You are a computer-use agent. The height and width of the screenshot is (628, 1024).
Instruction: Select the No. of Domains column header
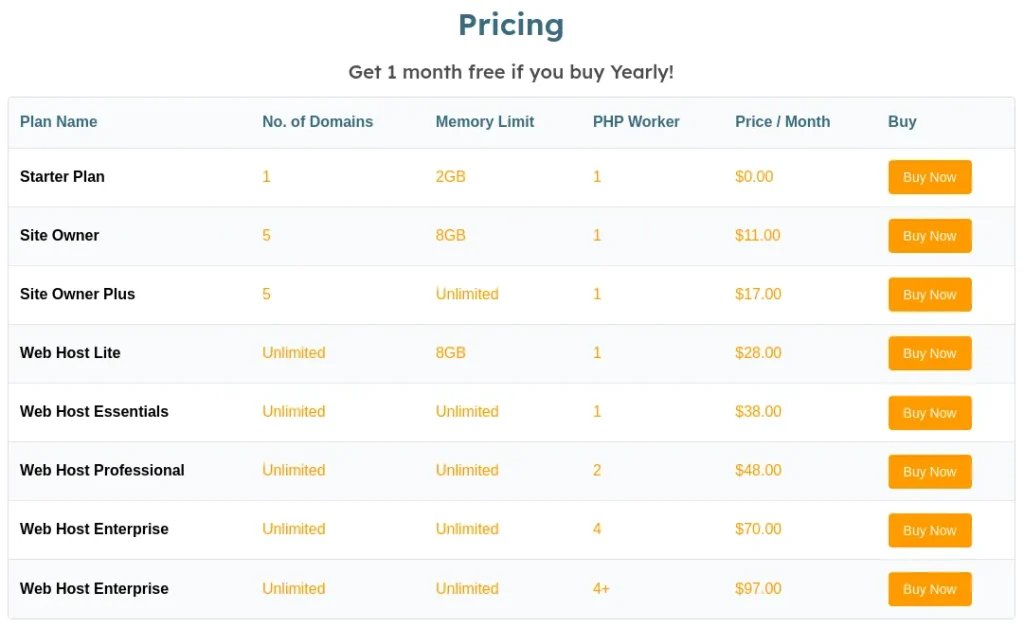[x=317, y=122]
